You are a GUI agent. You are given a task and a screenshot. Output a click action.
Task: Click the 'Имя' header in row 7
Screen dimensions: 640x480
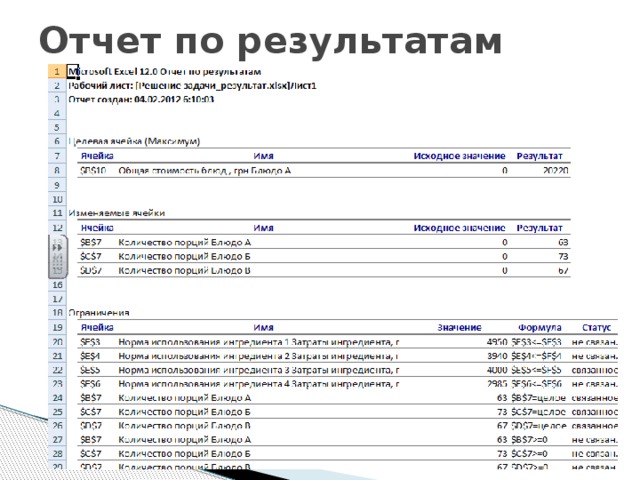click(x=263, y=156)
